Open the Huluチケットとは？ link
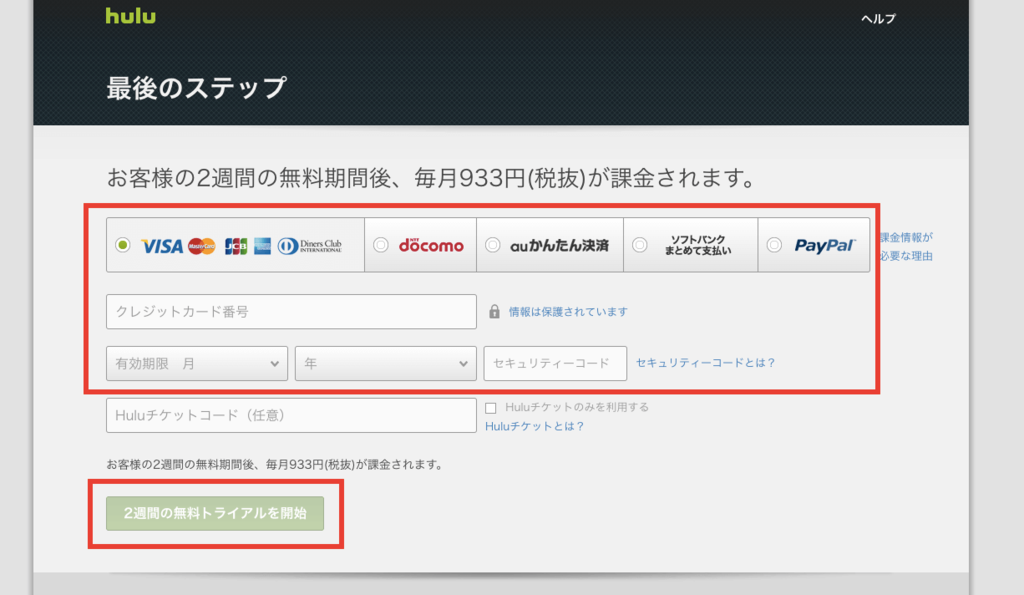Screen dimensions: 1024x595 534,426
